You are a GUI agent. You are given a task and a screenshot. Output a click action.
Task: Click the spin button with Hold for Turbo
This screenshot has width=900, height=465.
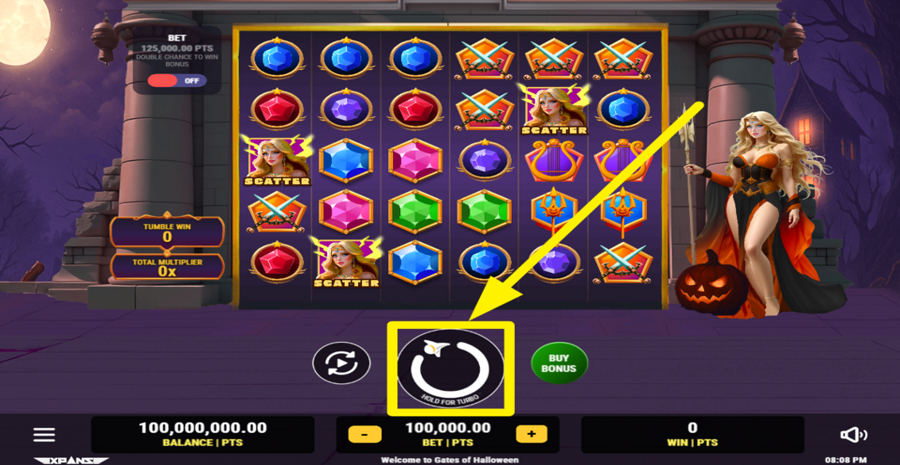pyautogui.click(x=451, y=368)
